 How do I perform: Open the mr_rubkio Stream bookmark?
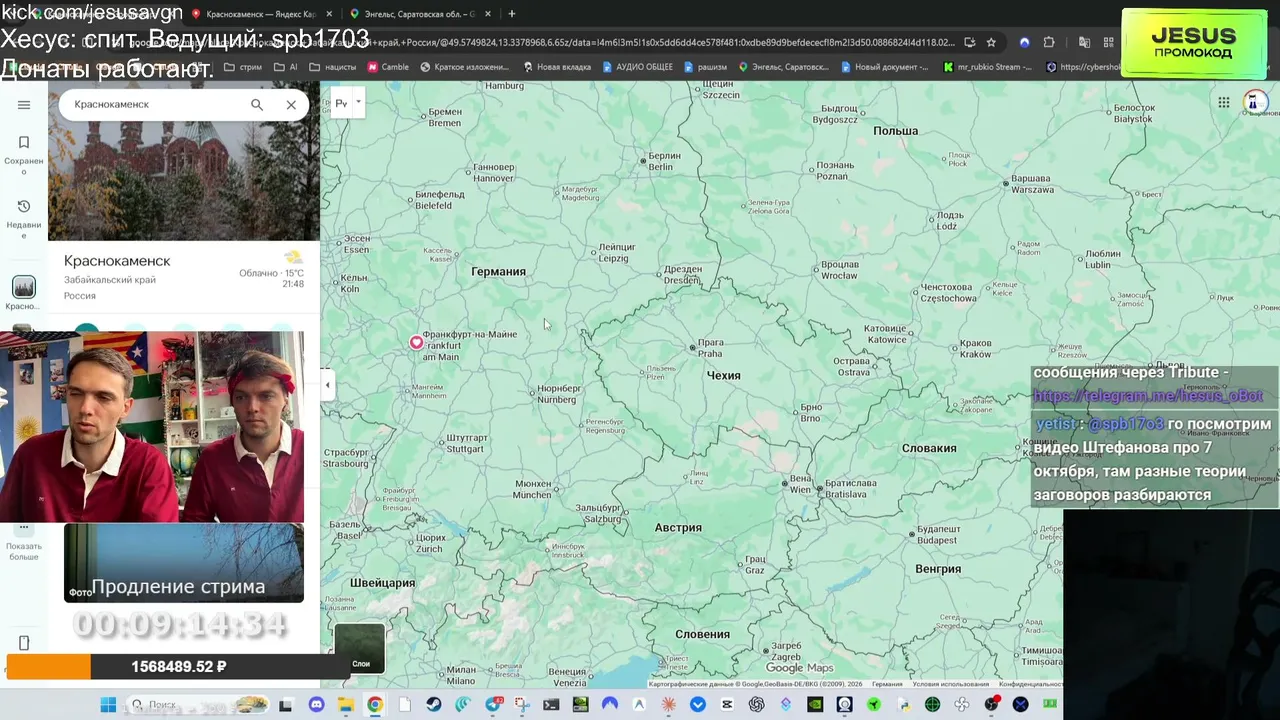point(988,67)
